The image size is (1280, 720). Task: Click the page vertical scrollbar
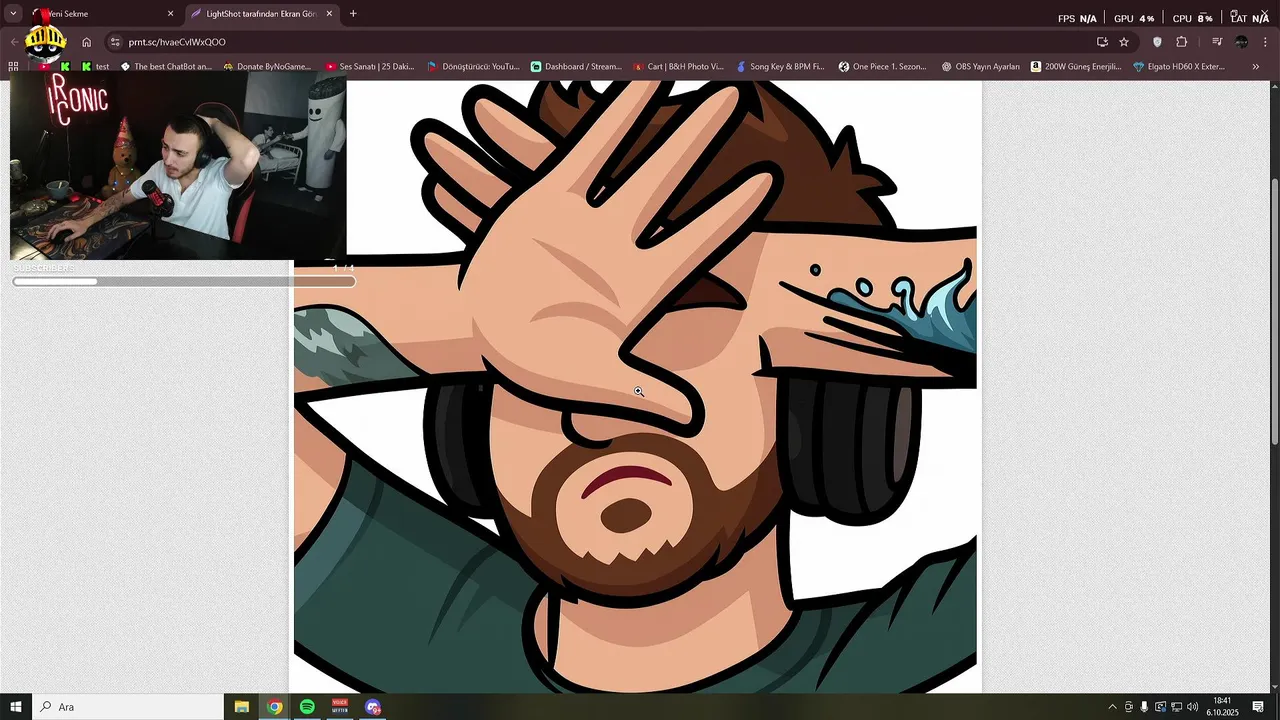[x=1274, y=312]
